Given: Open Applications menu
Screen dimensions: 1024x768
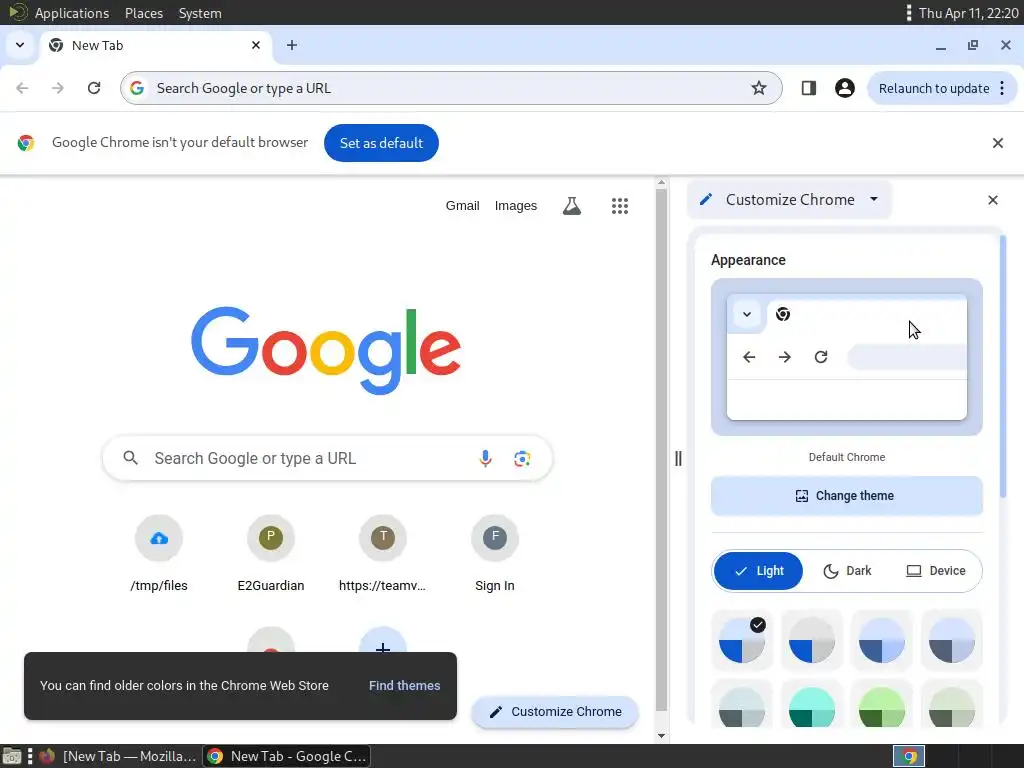Looking at the screenshot, I should [x=72, y=13].
